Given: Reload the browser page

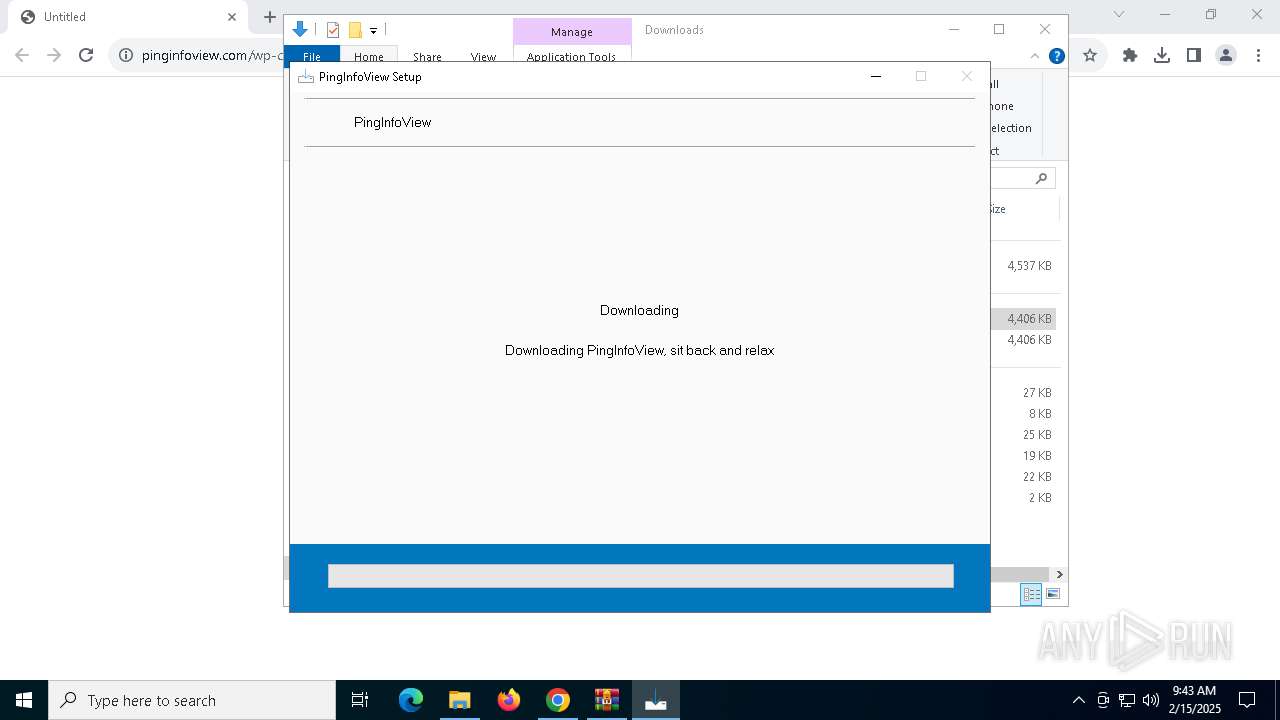Looking at the screenshot, I should click(x=86, y=55).
